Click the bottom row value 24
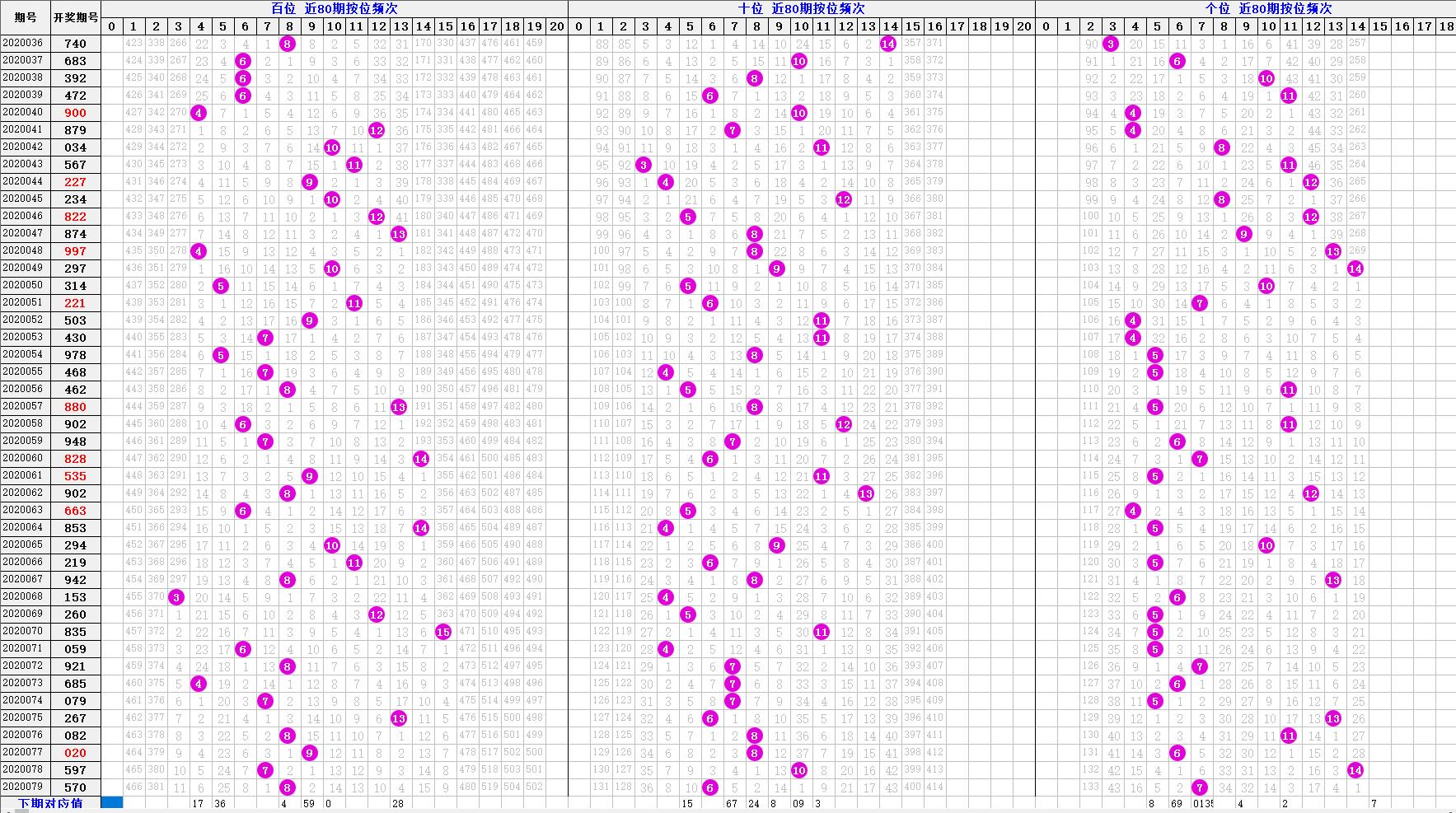 tap(754, 803)
